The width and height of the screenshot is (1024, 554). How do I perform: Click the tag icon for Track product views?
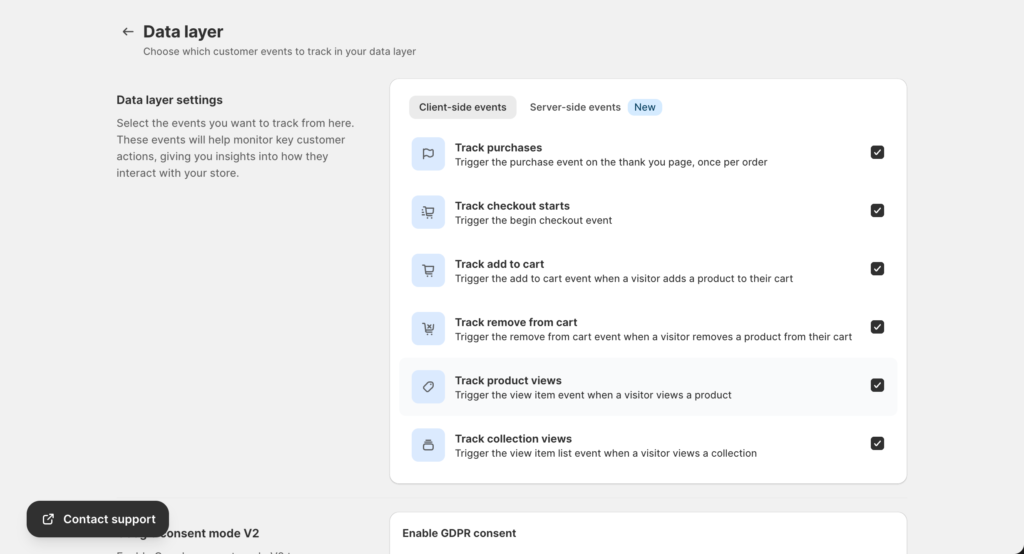428,386
